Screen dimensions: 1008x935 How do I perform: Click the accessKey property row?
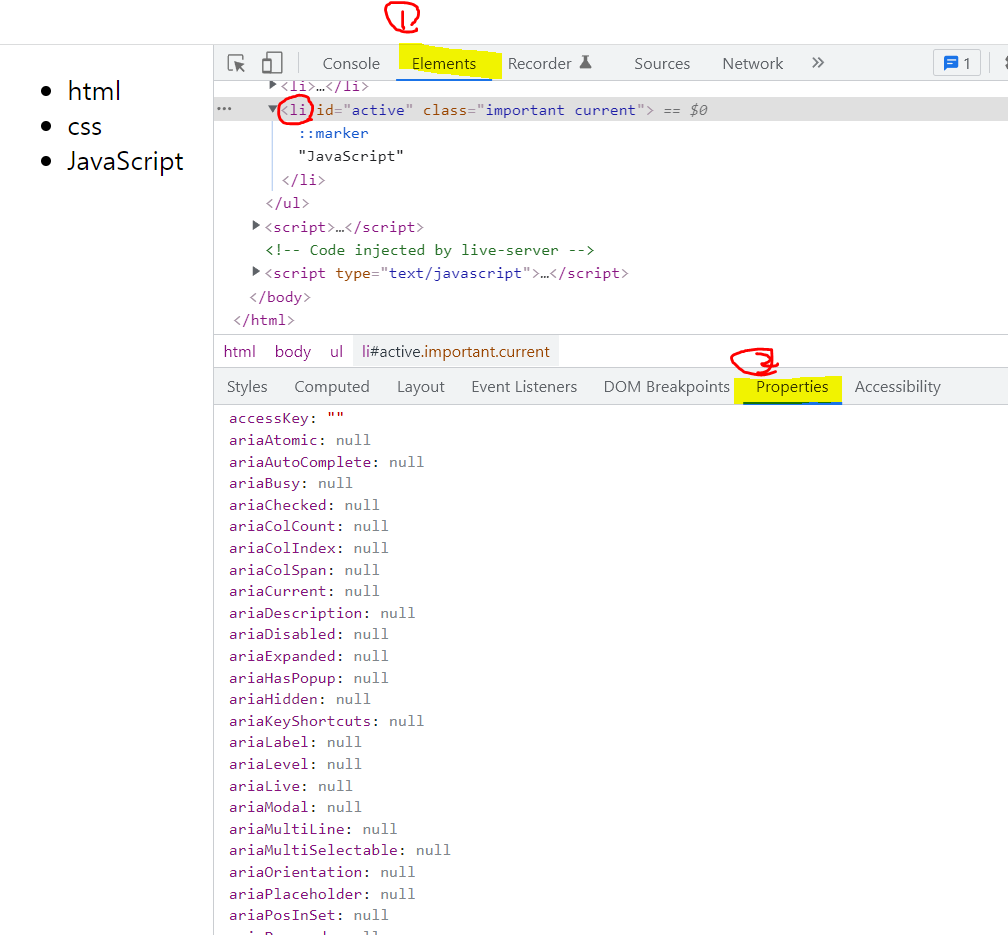tap(286, 419)
